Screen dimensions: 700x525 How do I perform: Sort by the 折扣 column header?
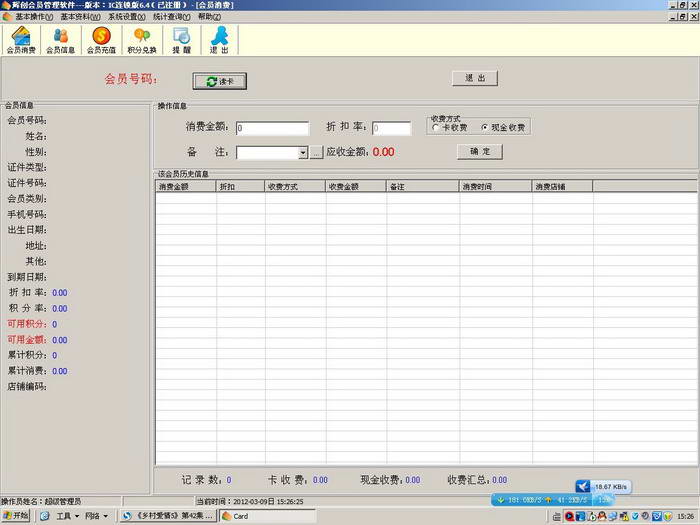pos(240,186)
